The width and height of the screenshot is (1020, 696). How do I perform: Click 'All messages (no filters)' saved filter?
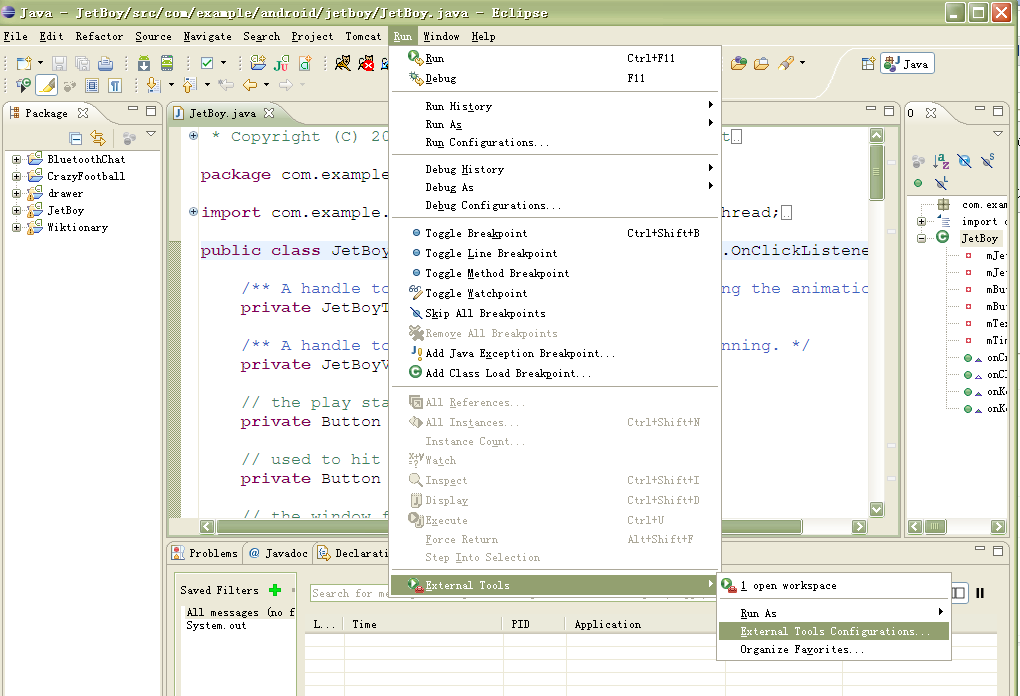240,613
